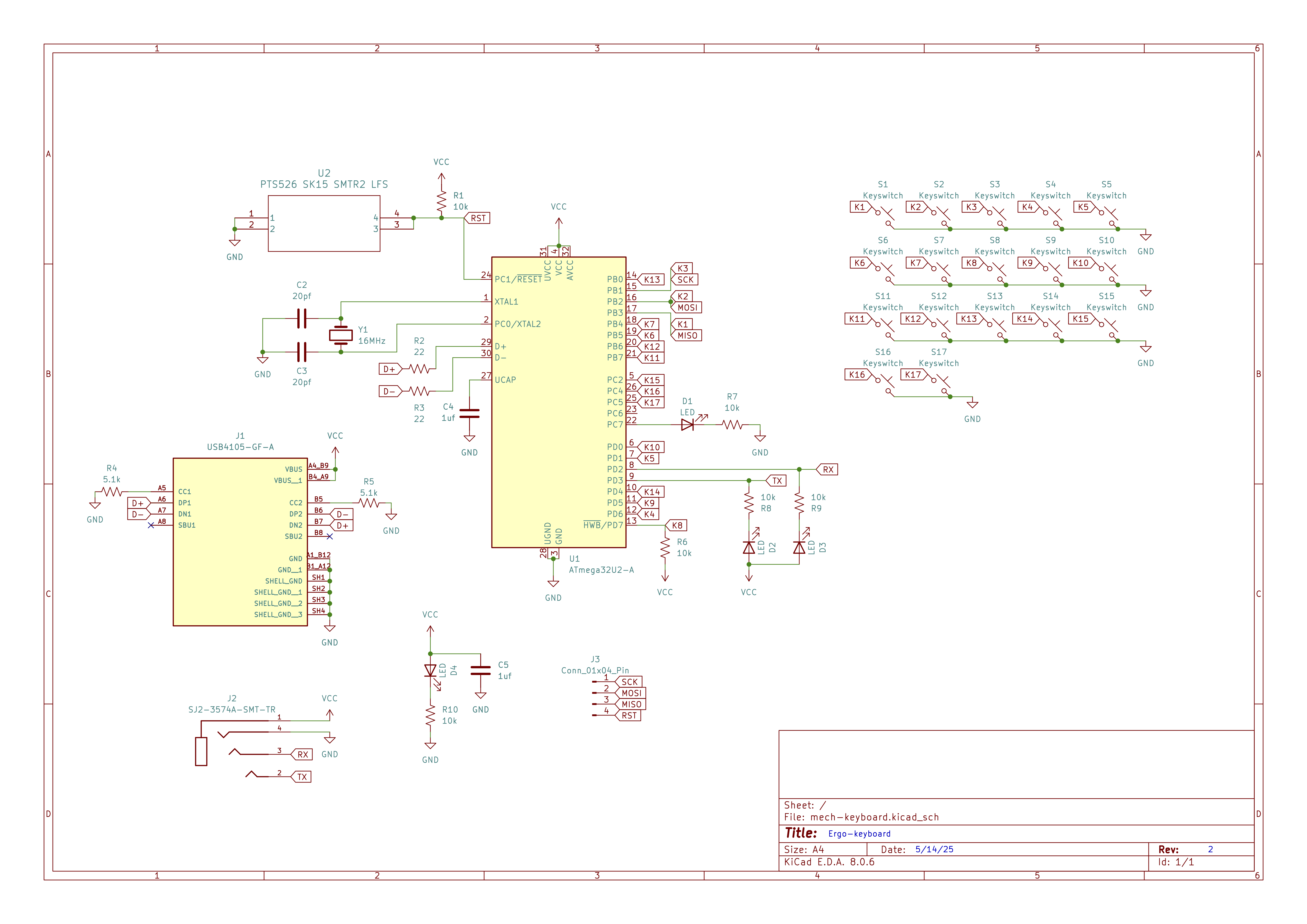This screenshot has width=1307, height=924.
Task: Select the U2 pushbutton switch body
Action: click(x=324, y=224)
